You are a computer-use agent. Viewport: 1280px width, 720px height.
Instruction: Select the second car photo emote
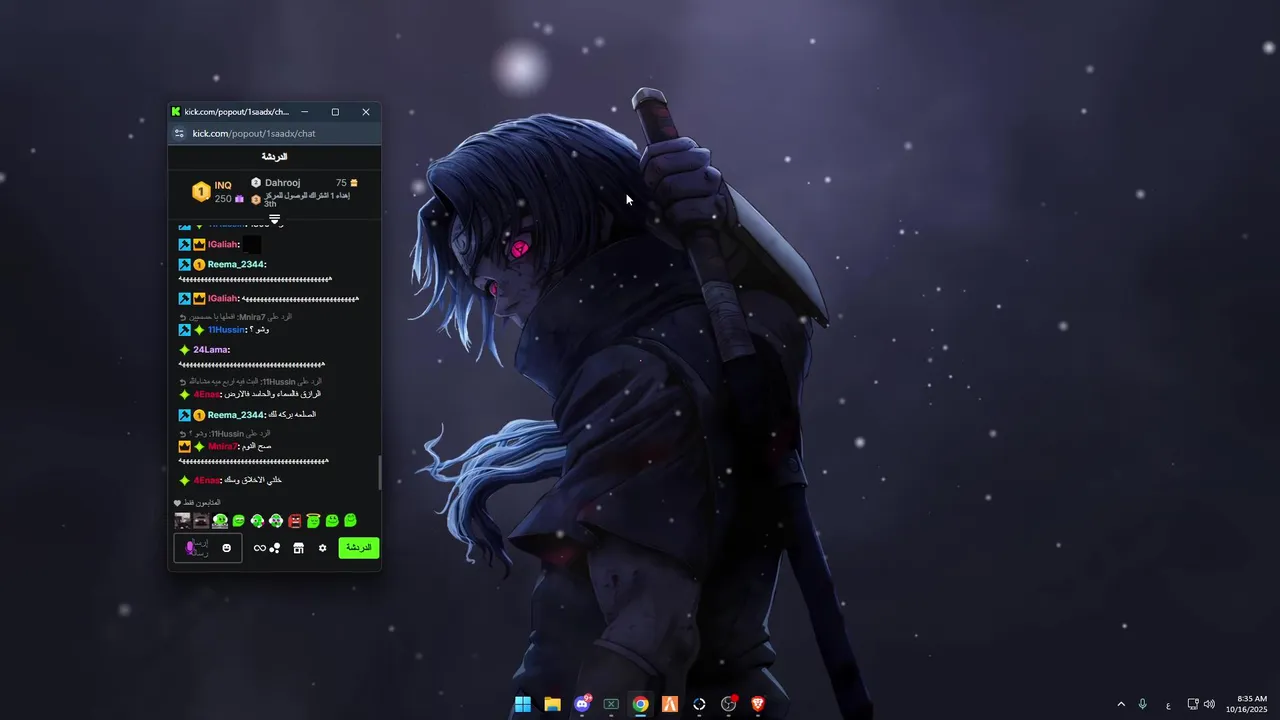[201, 521]
